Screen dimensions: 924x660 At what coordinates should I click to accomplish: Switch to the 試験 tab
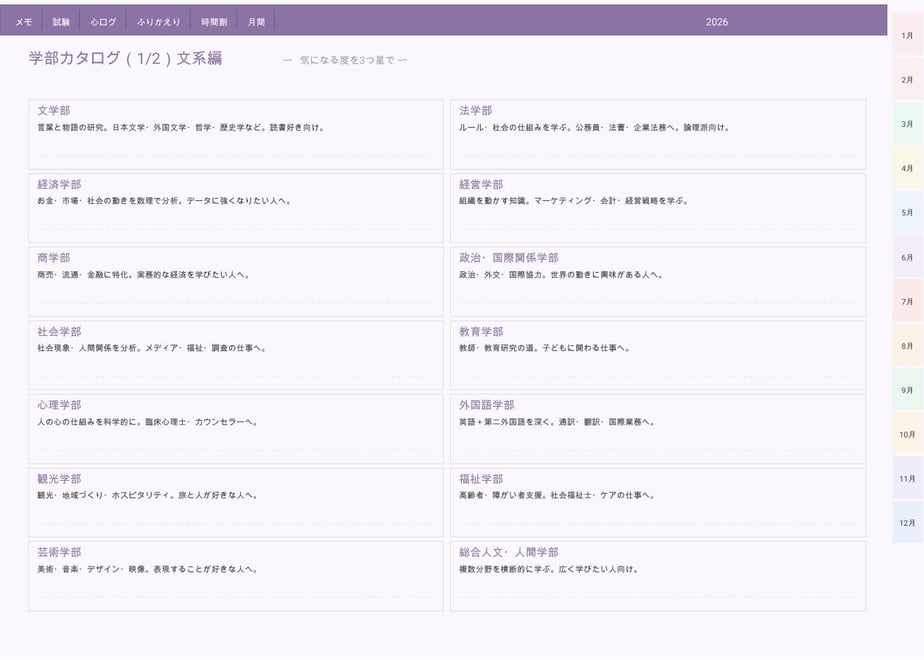61,22
